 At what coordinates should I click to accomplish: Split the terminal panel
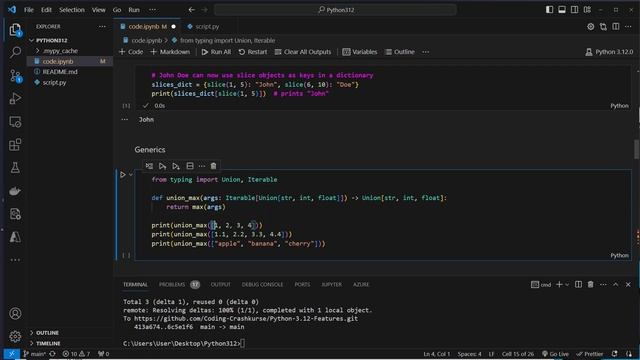click(578, 284)
